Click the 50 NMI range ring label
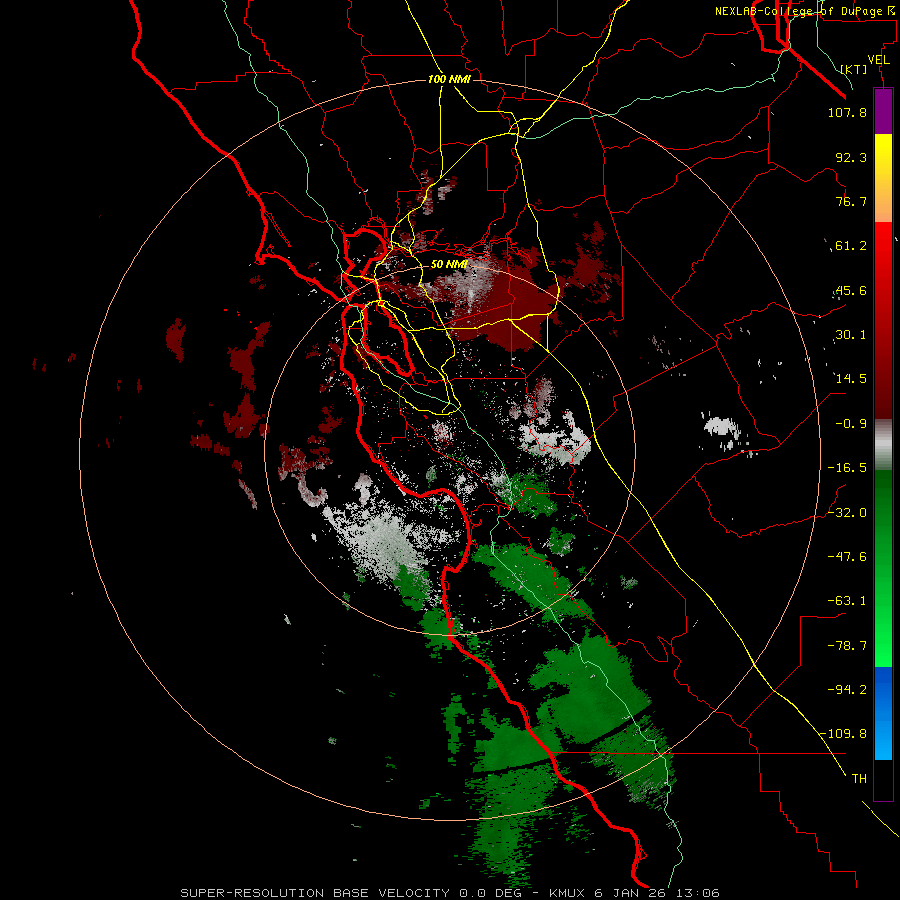 click(x=449, y=264)
